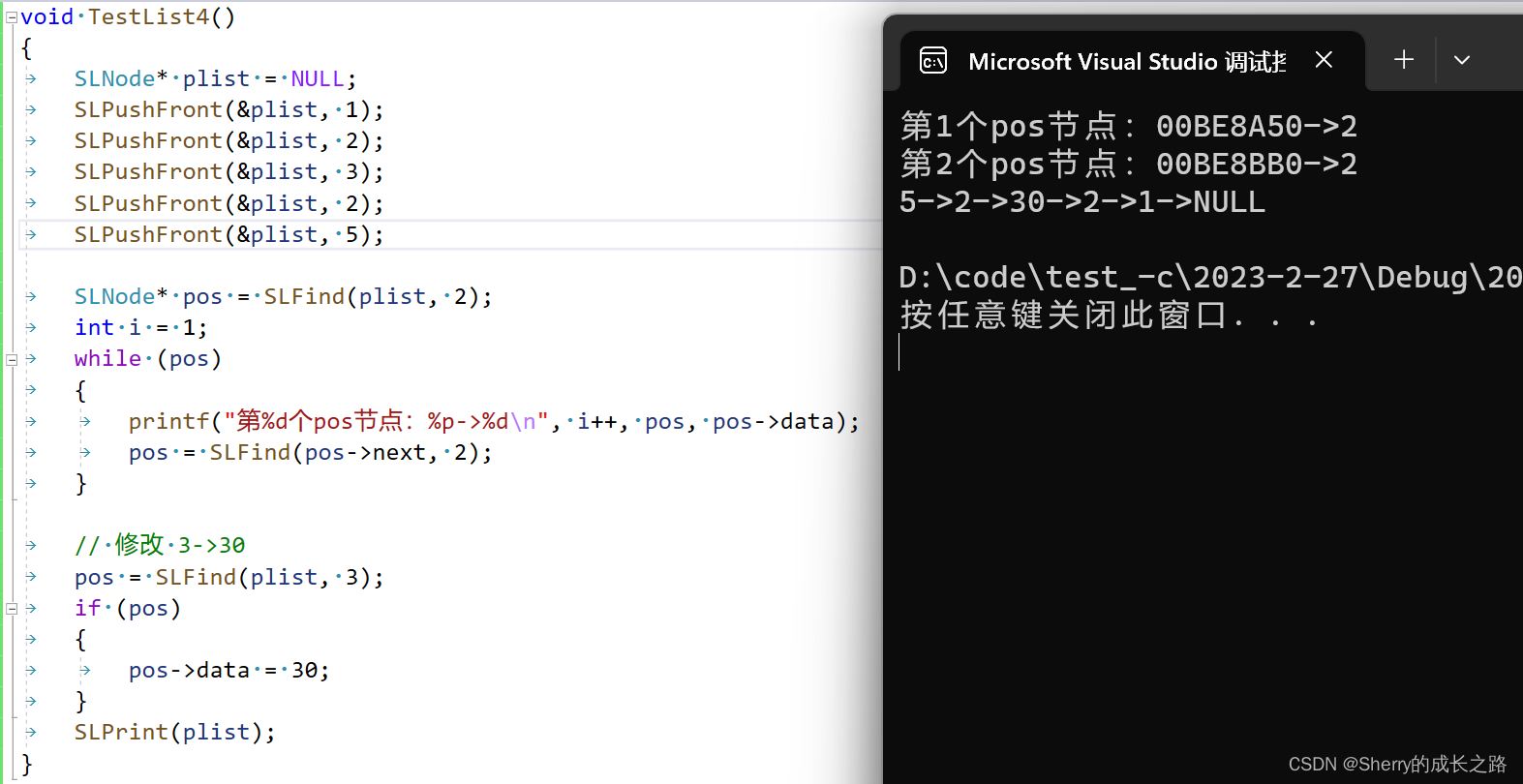Click the 'SLPrint(plist);' line
Viewport: 1523px width, 784px height.
coord(174,733)
